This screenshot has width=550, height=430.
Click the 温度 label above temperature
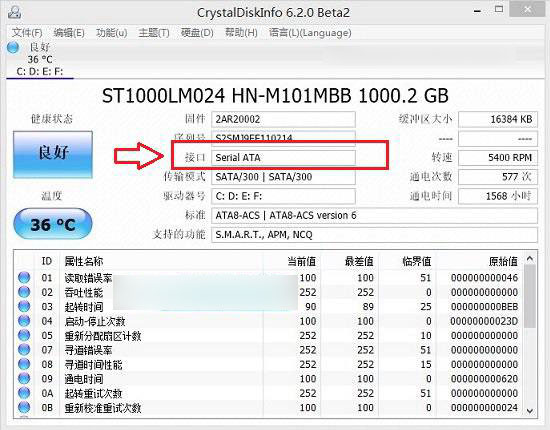tap(52, 195)
